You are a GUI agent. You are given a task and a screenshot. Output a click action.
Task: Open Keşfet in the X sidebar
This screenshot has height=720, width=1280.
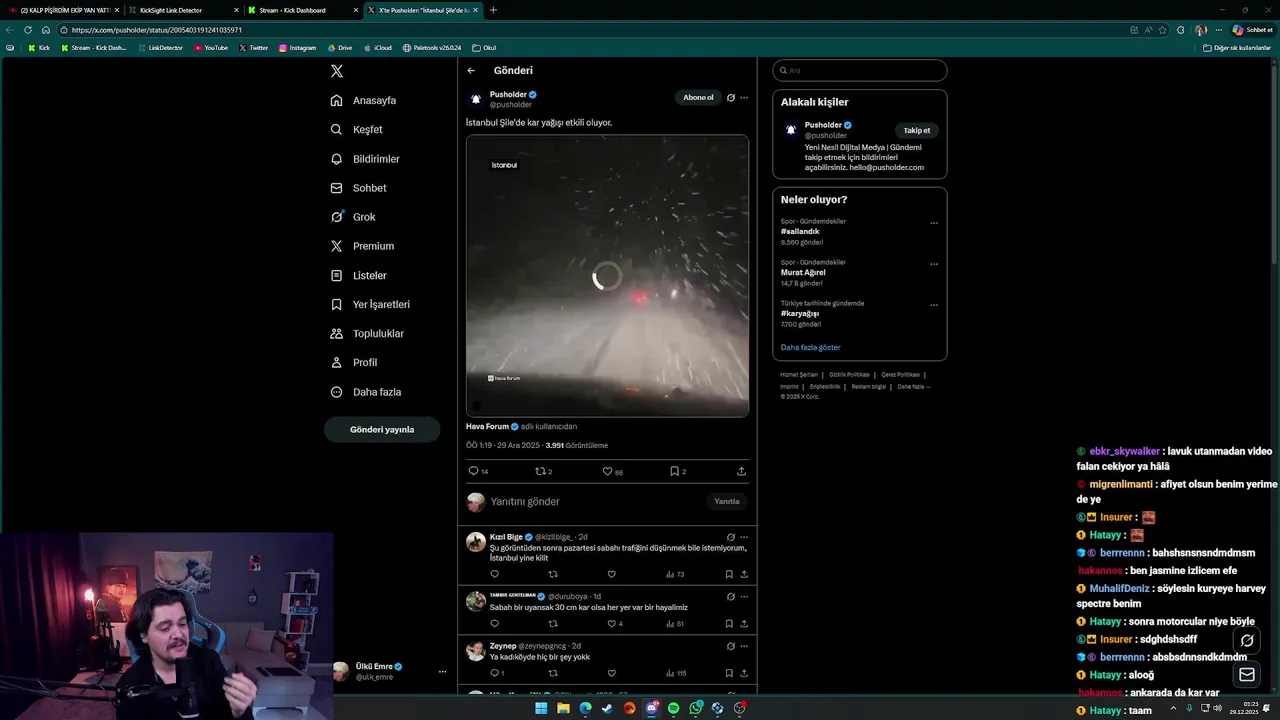click(x=357, y=130)
